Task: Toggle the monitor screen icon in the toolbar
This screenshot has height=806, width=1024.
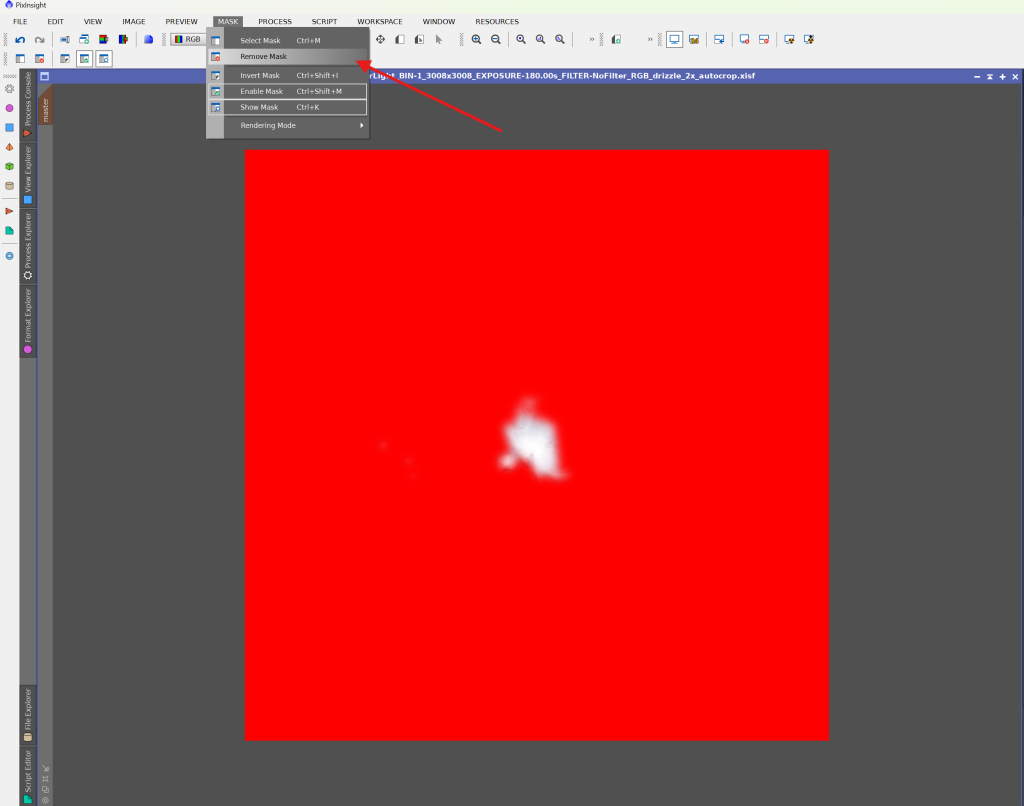Action: [674, 40]
